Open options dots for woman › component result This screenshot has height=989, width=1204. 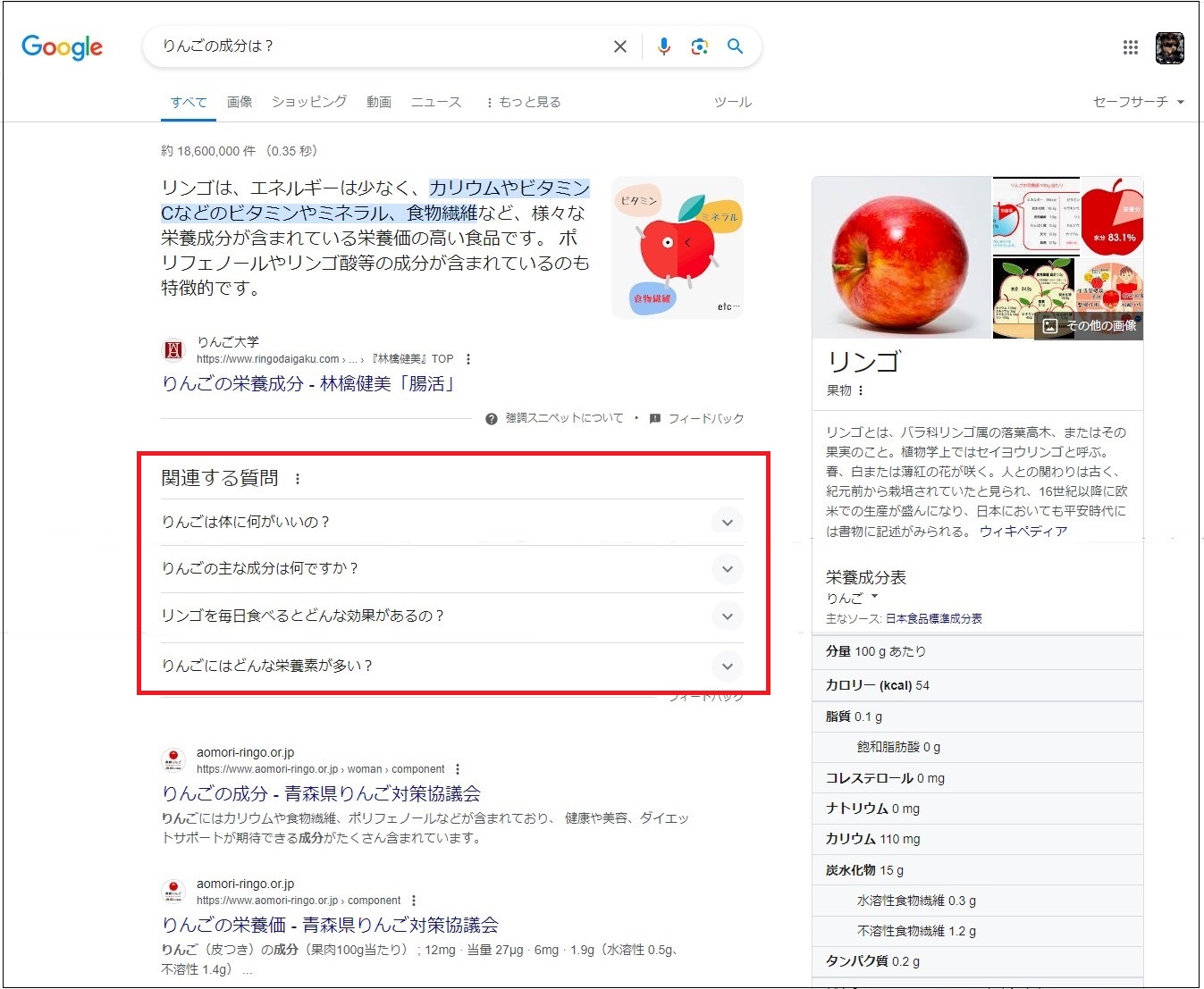458,769
